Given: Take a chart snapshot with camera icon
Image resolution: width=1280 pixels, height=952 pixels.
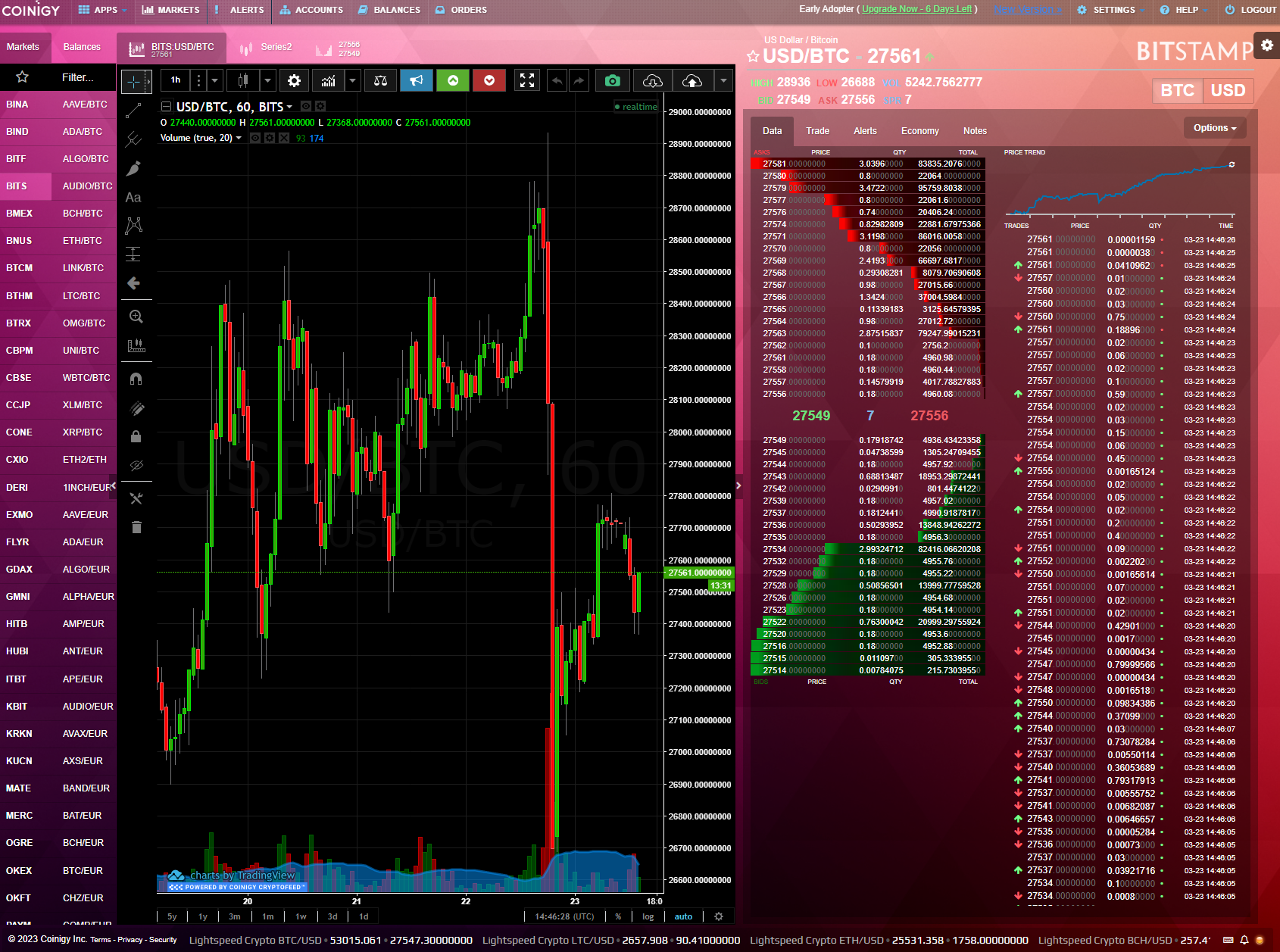Looking at the screenshot, I should click(613, 80).
